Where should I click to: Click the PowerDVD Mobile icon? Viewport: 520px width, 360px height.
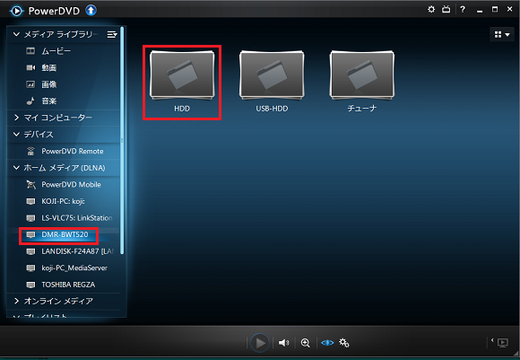point(31,184)
